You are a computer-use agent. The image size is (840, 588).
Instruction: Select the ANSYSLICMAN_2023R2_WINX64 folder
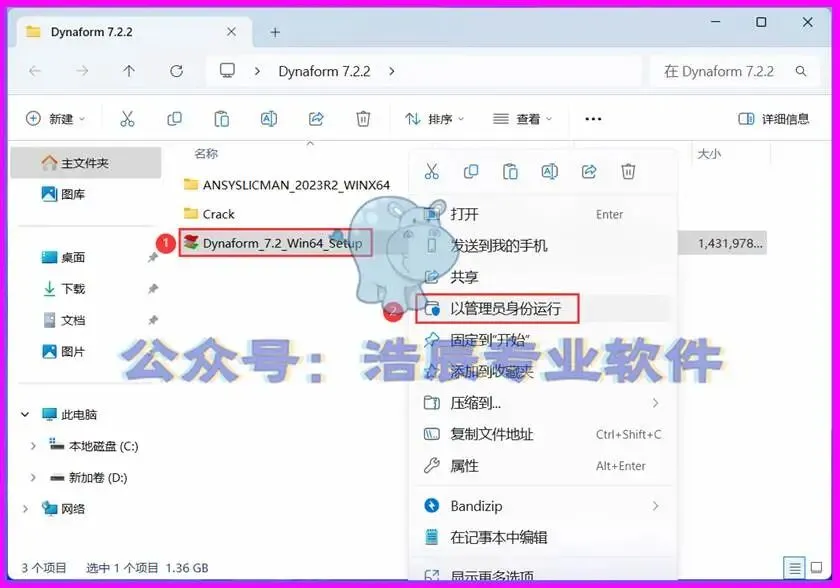[x=287, y=185]
